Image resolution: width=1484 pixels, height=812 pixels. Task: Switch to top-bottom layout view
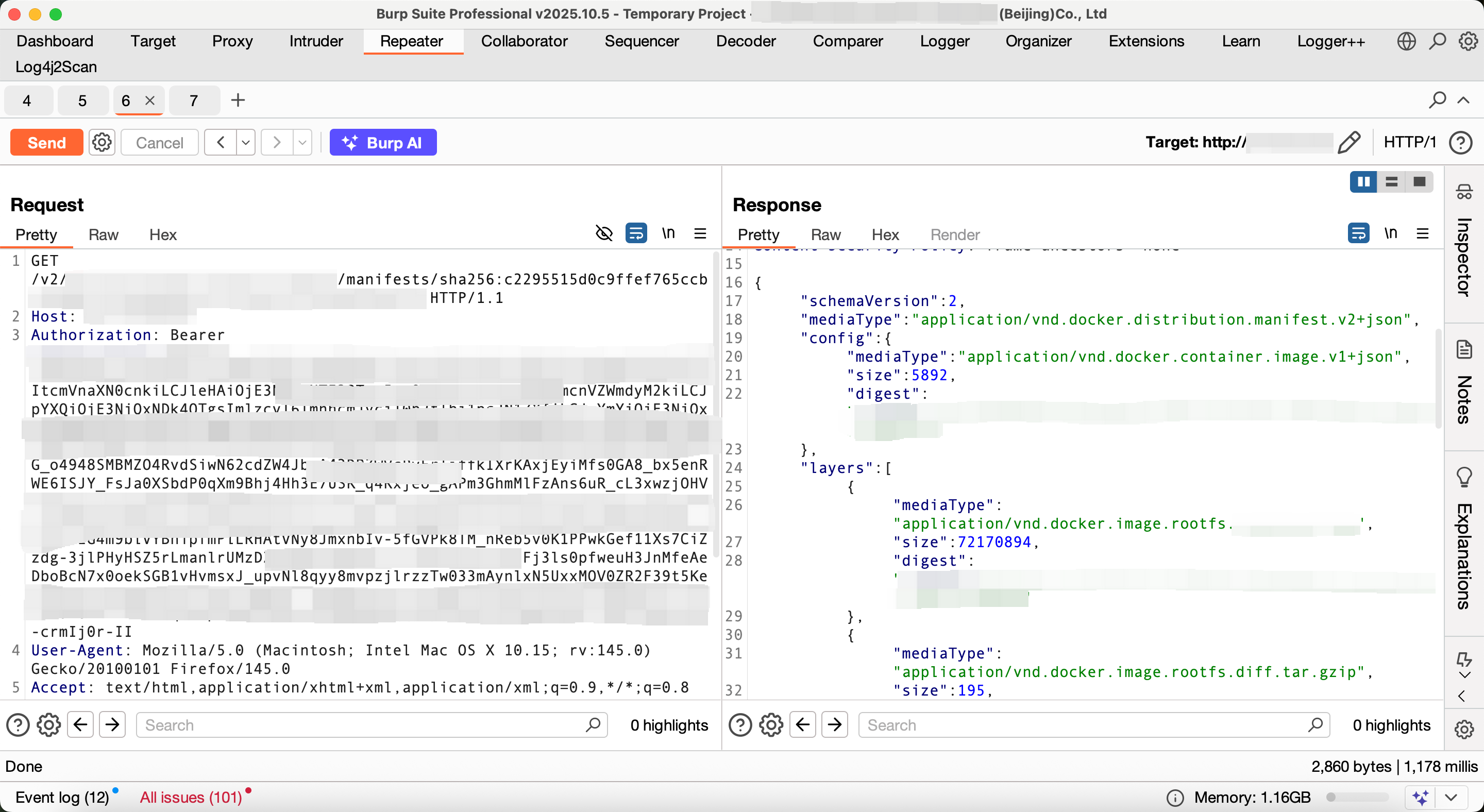coord(1391,182)
